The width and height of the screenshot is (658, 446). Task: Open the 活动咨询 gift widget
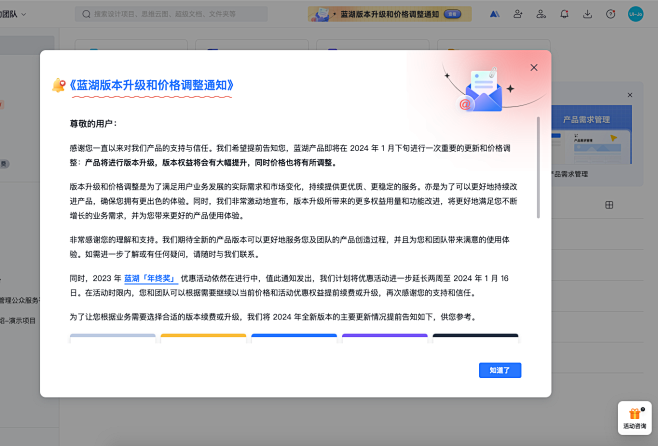634,418
